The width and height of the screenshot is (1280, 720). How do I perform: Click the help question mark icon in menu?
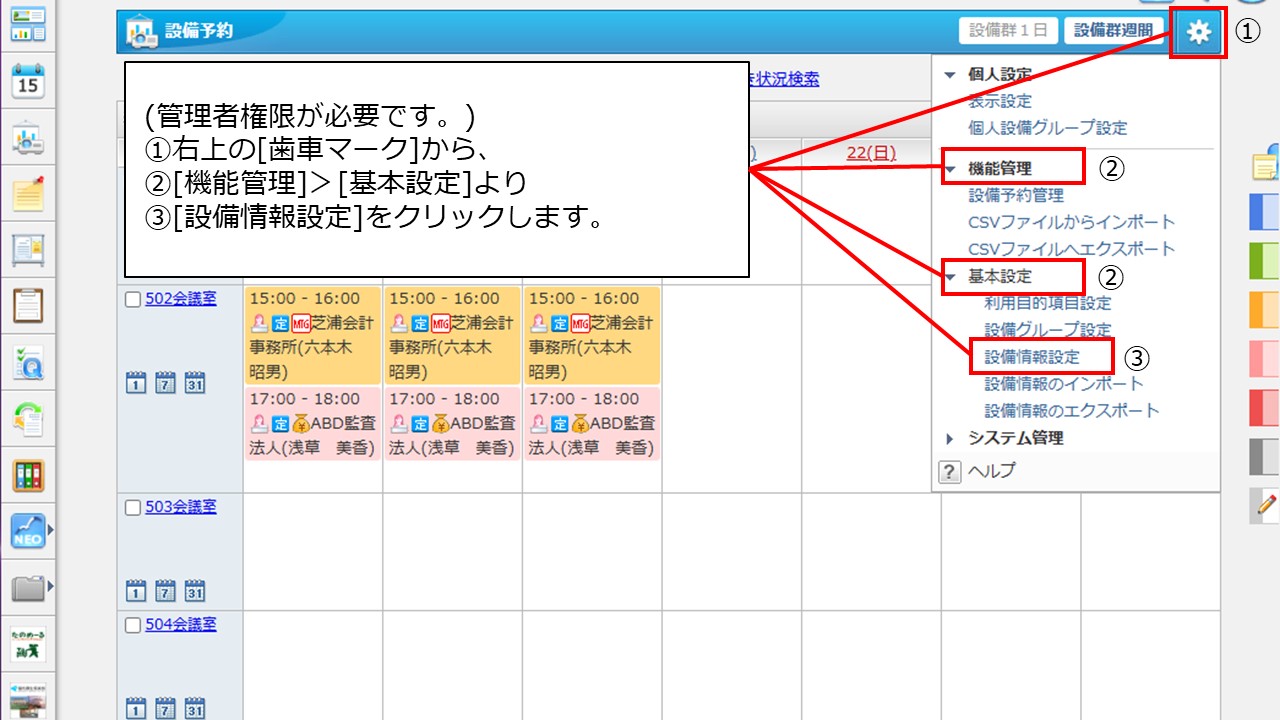pos(950,472)
